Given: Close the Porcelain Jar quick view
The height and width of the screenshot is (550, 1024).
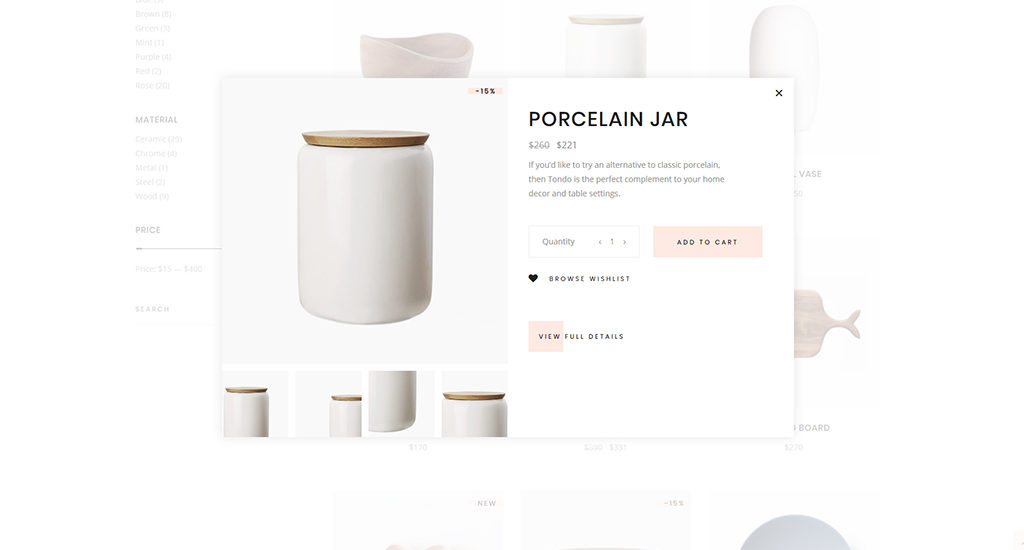Looking at the screenshot, I should click(x=778, y=93).
